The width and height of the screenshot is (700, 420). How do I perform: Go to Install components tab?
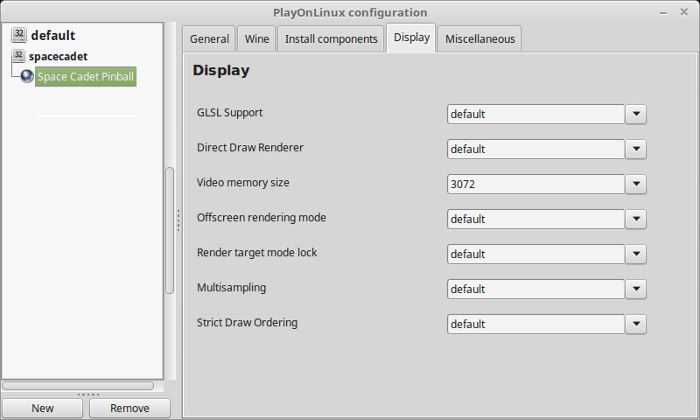tap(331, 39)
